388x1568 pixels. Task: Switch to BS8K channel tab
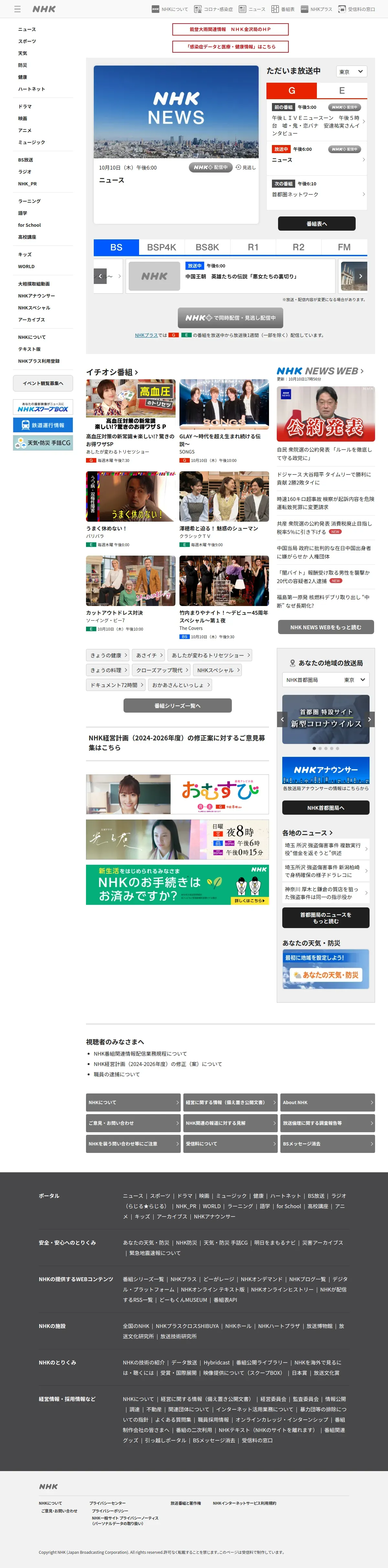[207, 247]
